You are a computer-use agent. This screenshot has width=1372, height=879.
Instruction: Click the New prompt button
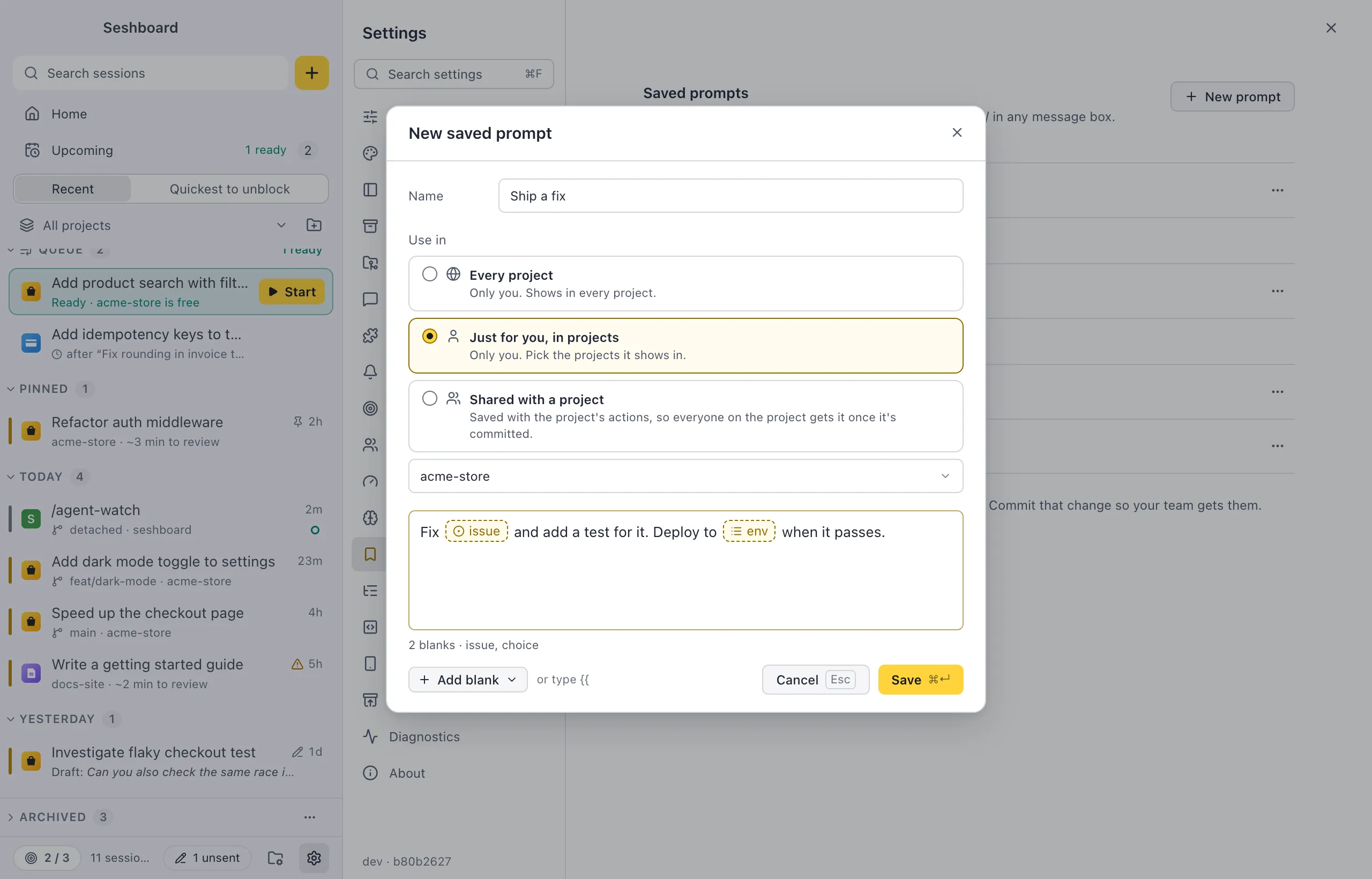[x=1232, y=96]
